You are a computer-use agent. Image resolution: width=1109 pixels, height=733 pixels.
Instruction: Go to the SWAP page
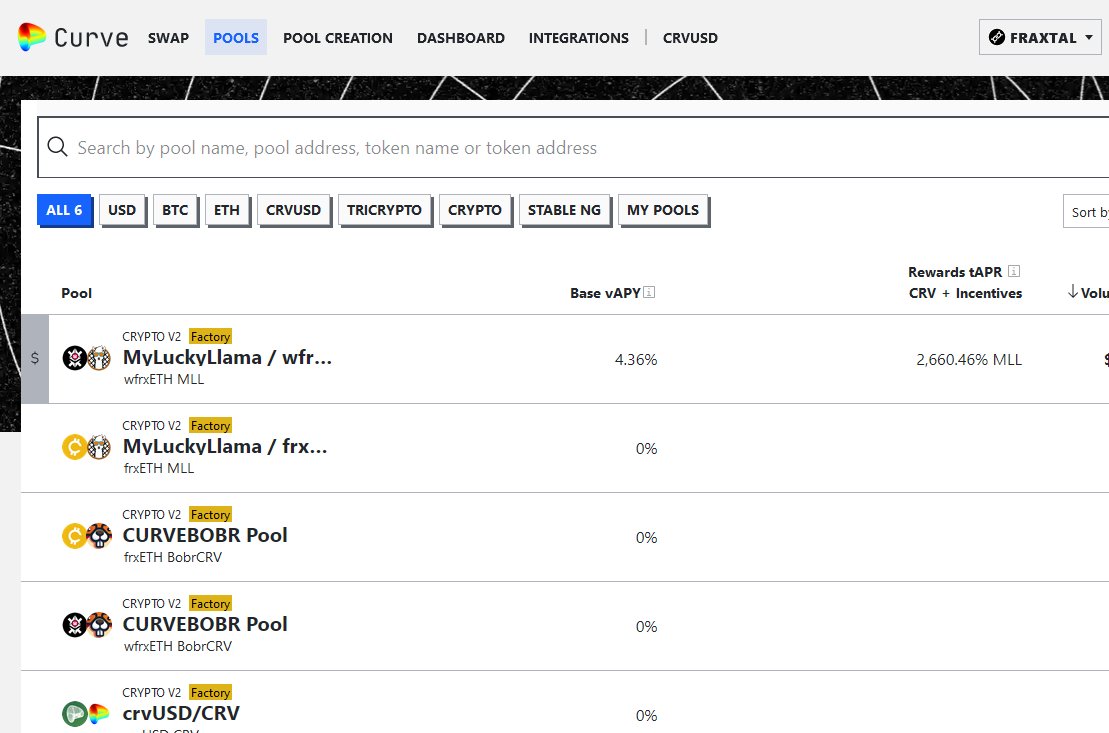(x=168, y=38)
